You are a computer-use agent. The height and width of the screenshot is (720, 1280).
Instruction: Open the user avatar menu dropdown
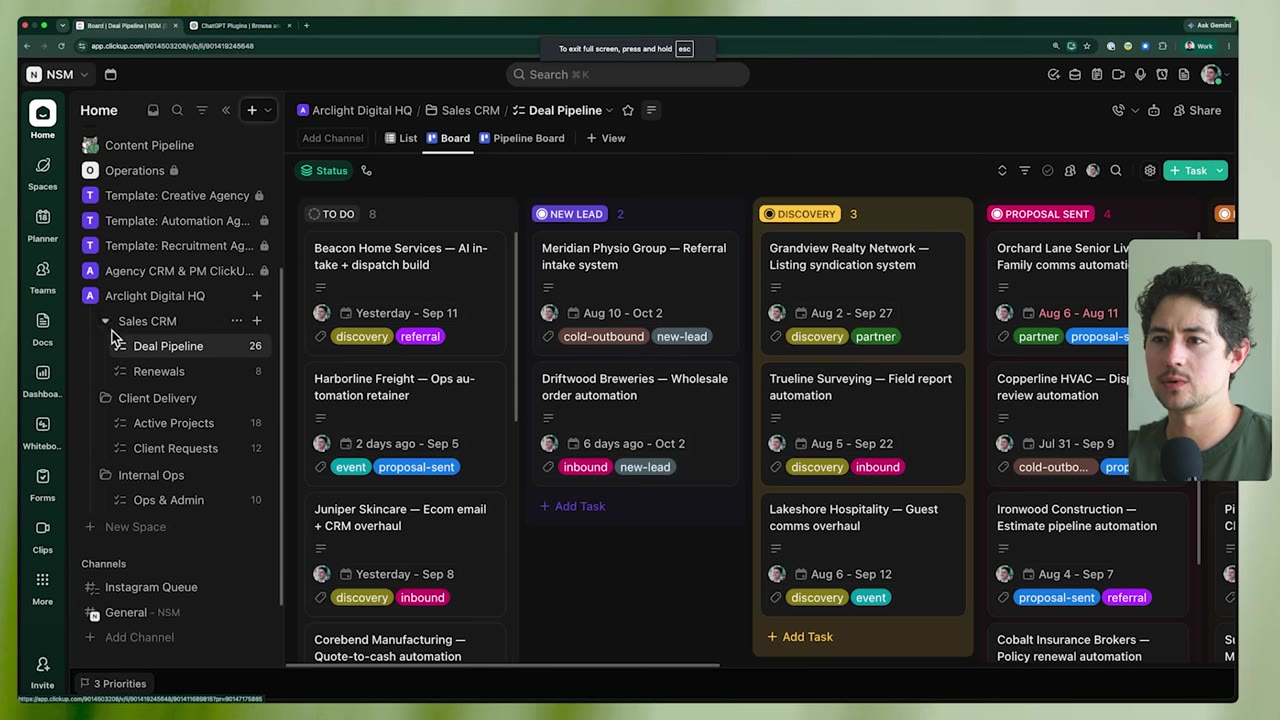tap(1214, 74)
